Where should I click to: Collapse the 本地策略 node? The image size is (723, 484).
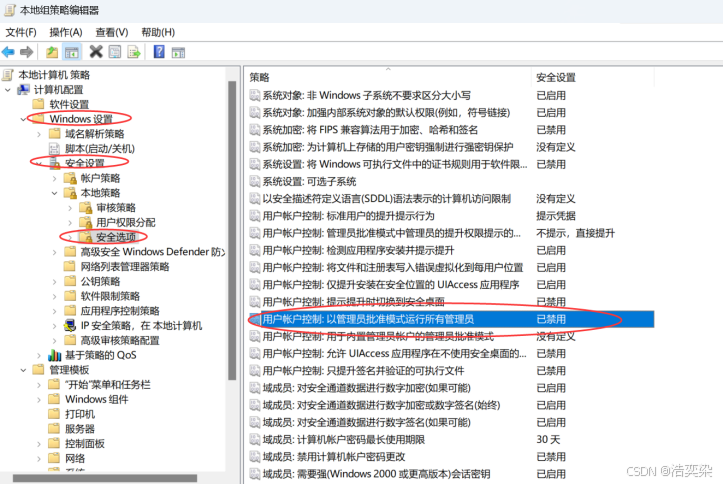click(55, 193)
